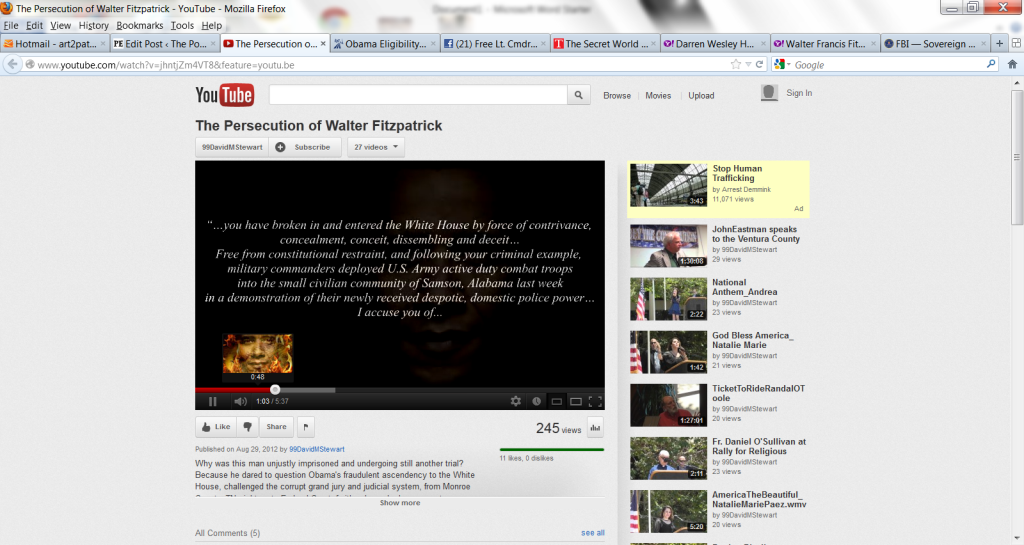Click the Share button
Screen dimensions: 1024x545
point(276,426)
